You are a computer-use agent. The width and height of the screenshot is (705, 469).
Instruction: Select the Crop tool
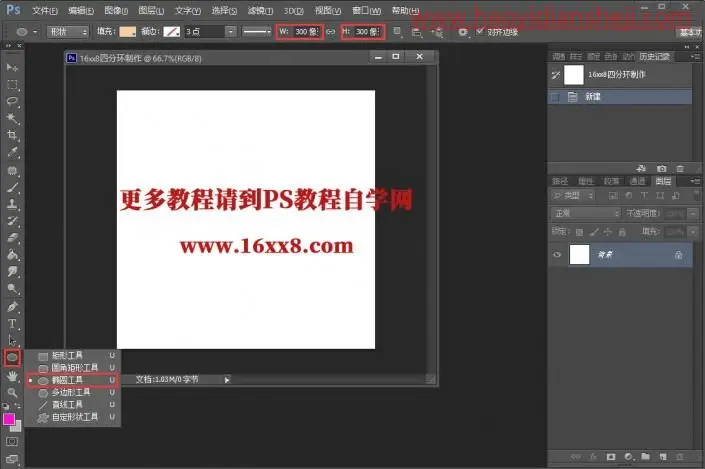(12, 135)
